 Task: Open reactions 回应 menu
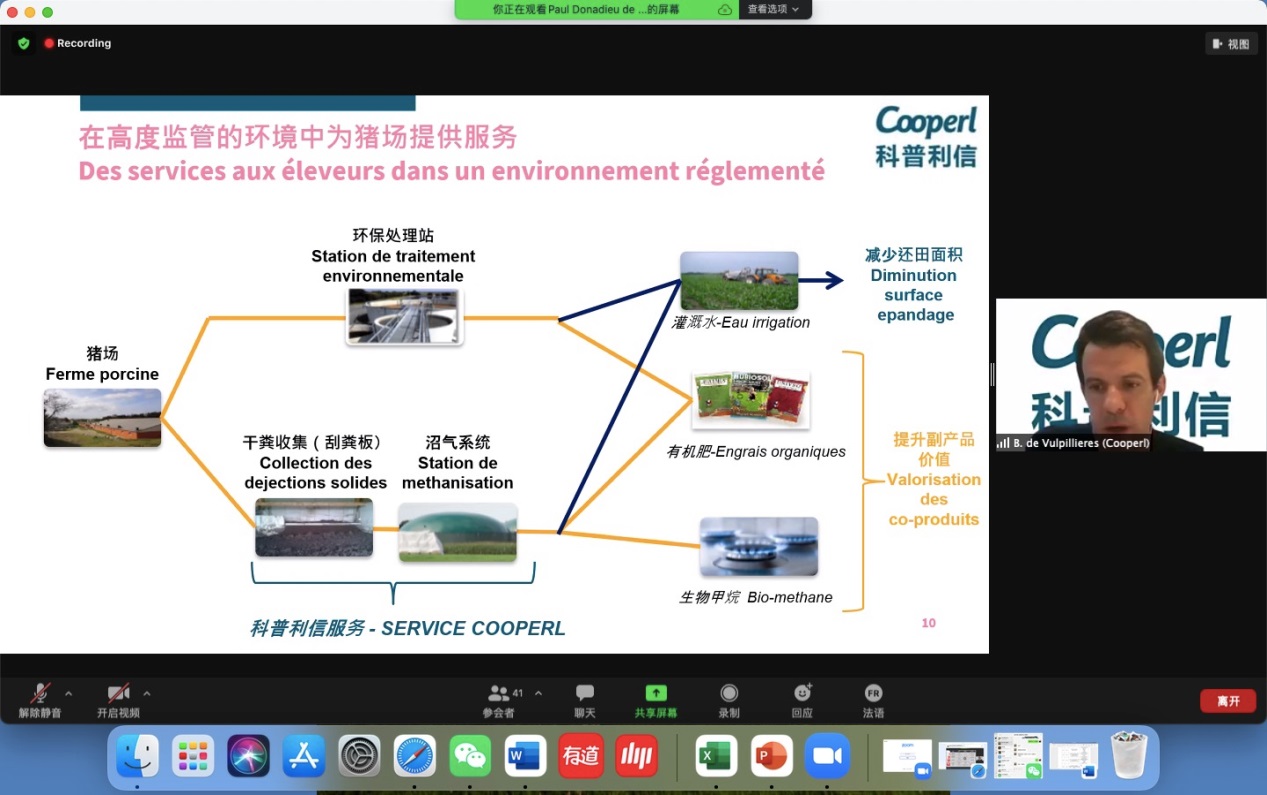point(802,700)
